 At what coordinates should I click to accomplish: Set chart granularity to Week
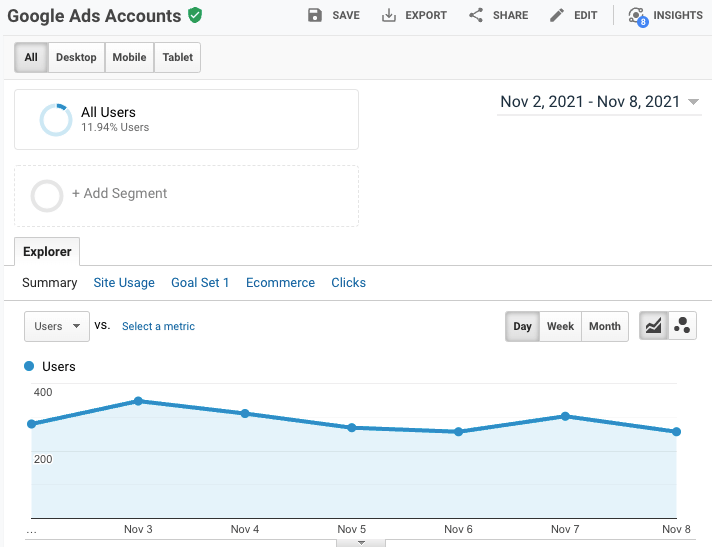[560, 326]
